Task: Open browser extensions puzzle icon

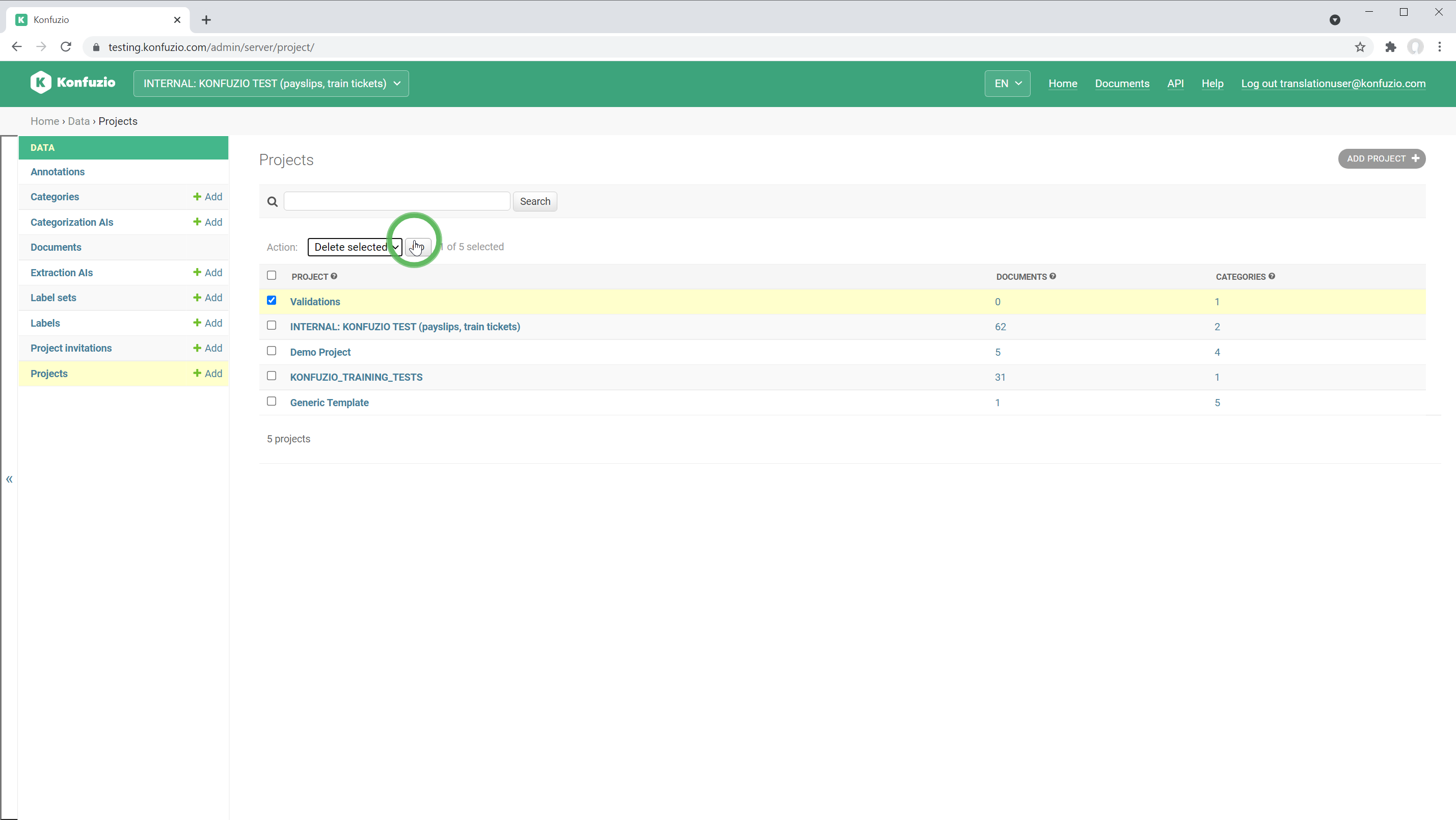Action: point(1390,47)
